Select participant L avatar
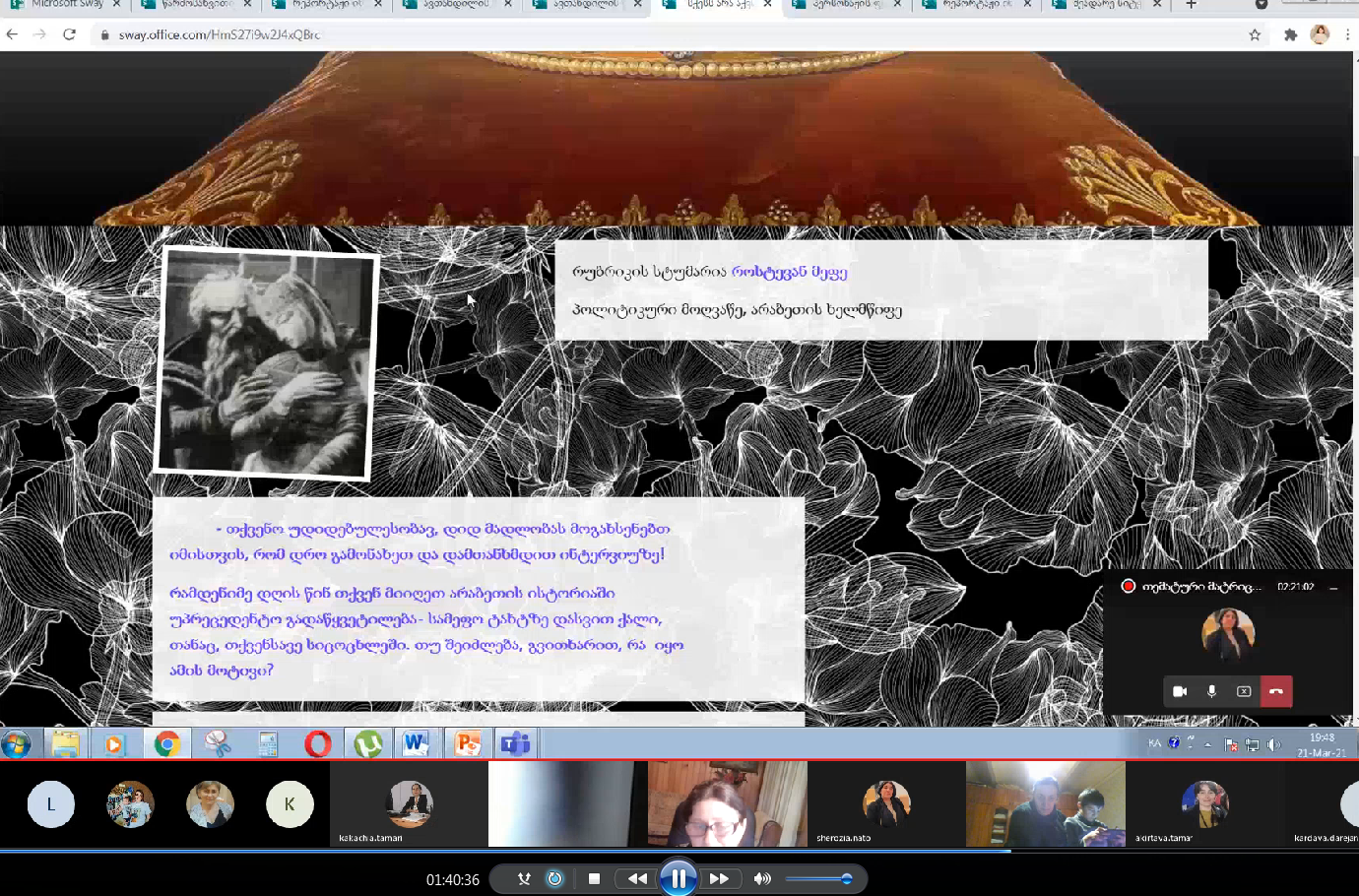1359x896 pixels. (x=51, y=803)
